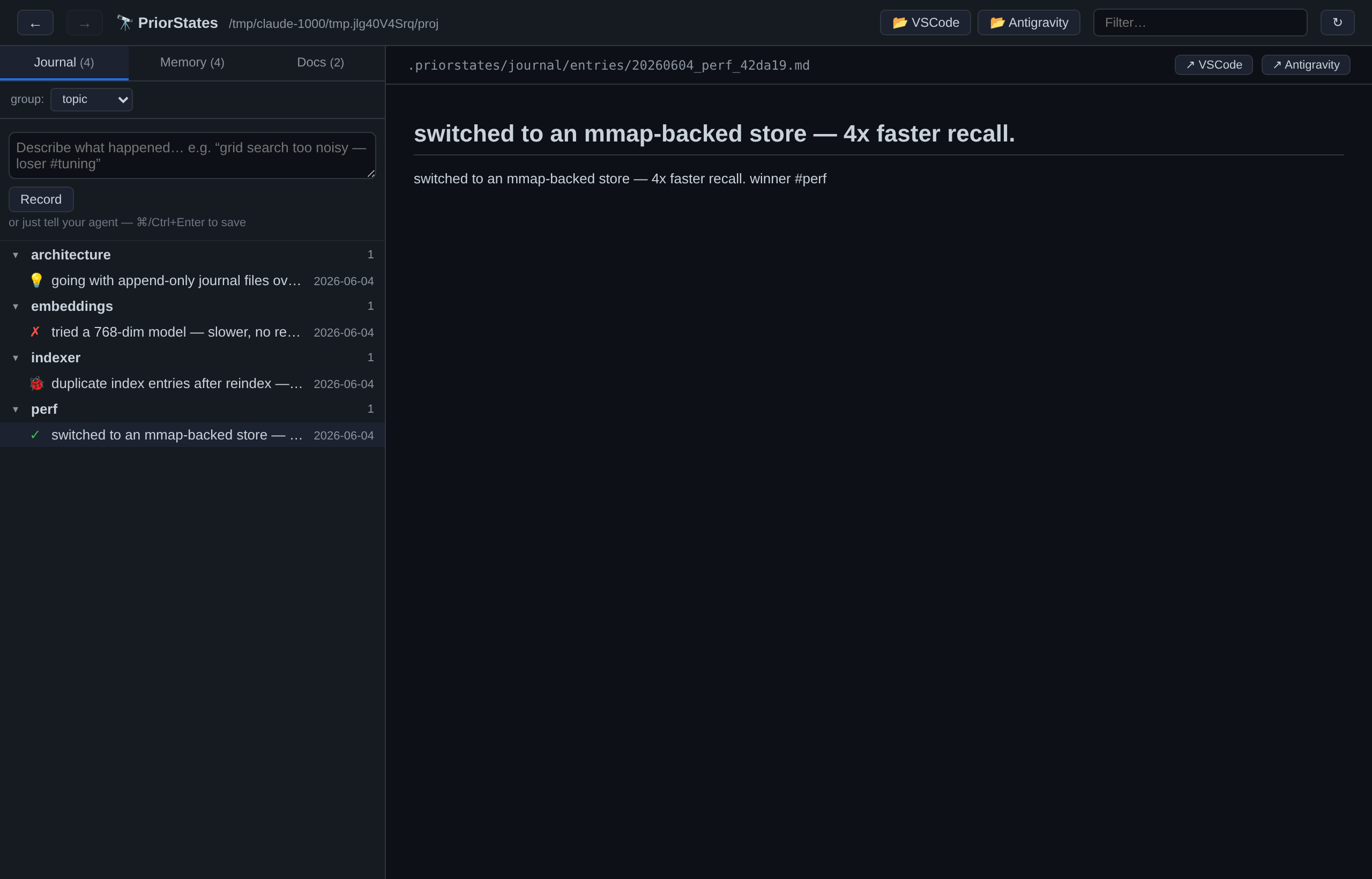Click the embeddings group heading
This screenshot has width=1372, height=879.
[x=72, y=306]
